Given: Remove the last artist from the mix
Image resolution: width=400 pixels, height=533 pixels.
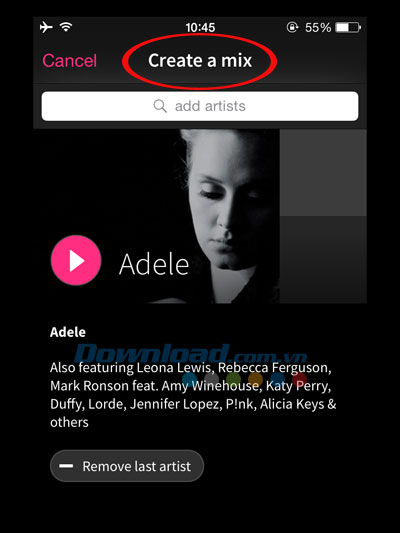Looking at the screenshot, I should (x=127, y=466).
